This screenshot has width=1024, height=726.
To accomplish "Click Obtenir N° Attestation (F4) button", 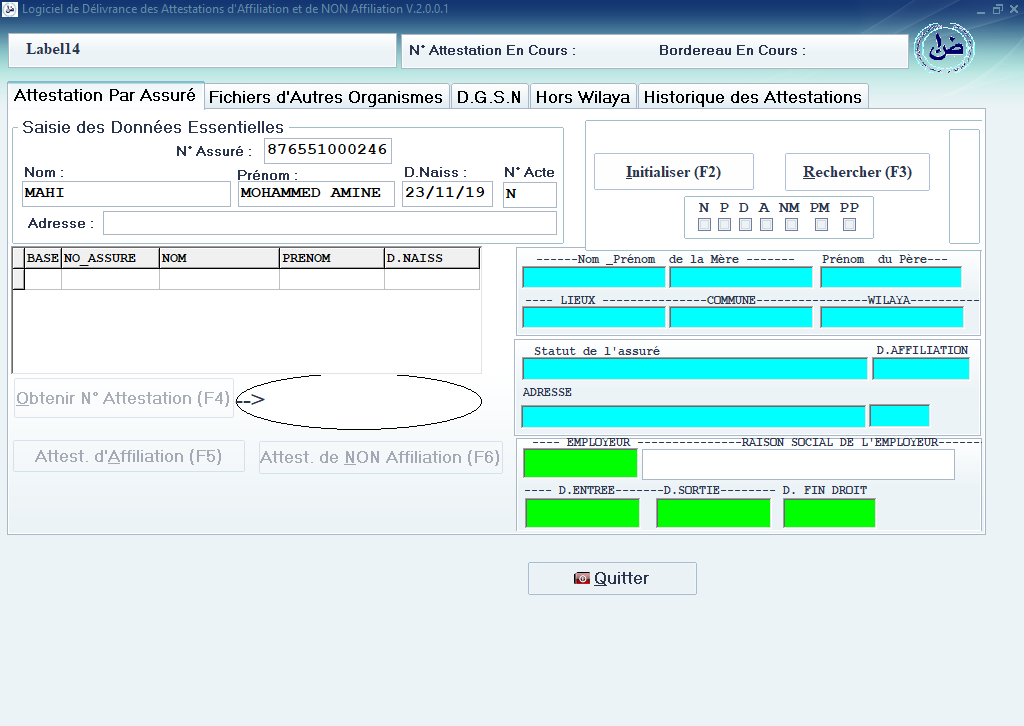I will (123, 398).
